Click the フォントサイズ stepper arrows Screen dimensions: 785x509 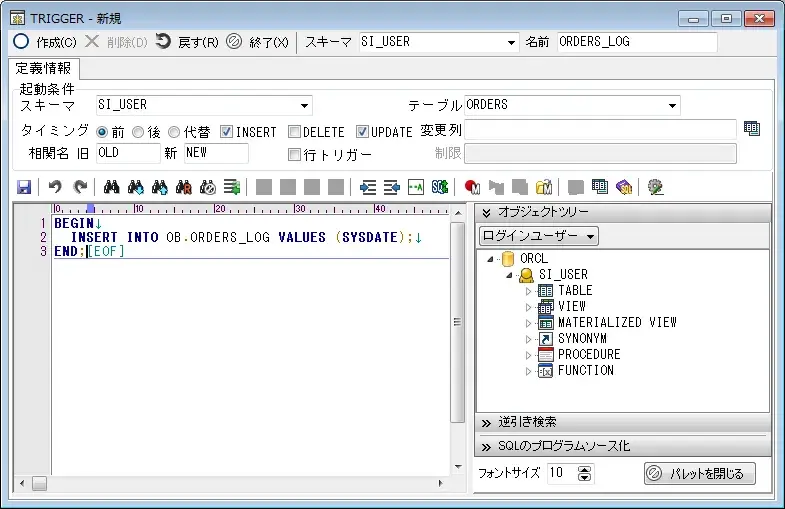click(584, 473)
